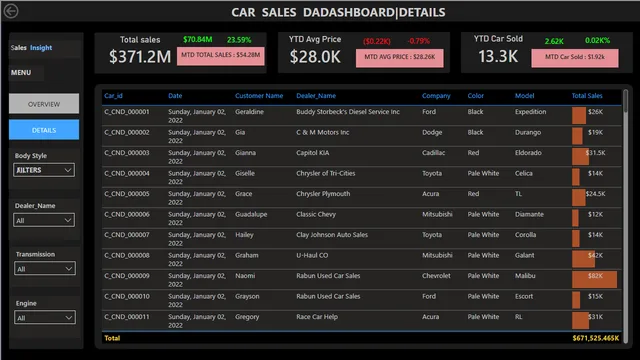The height and width of the screenshot is (360, 640).
Task: Click the -0.79% avg price change
Action: pyautogui.click(x=418, y=41)
